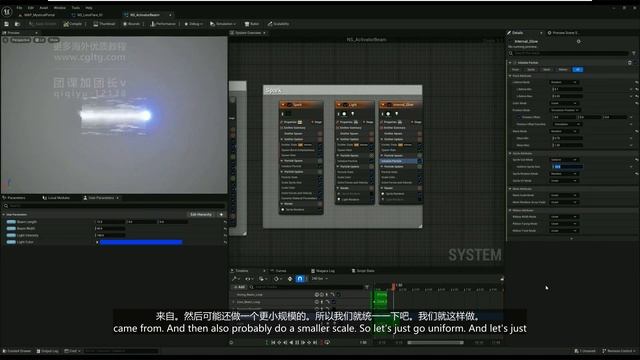Open the File menu
This screenshot has width=640, height=360.
[x=19, y=8]
